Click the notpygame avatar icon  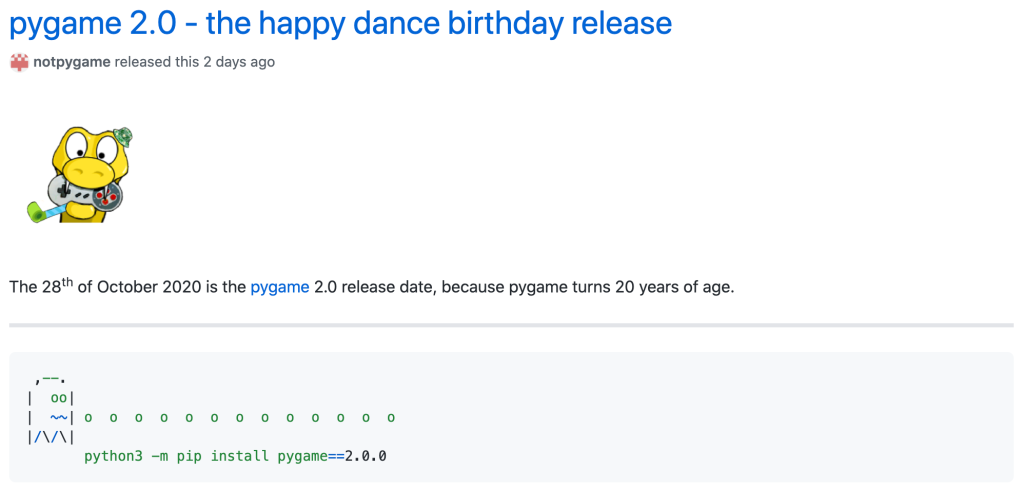pos(19,62)
